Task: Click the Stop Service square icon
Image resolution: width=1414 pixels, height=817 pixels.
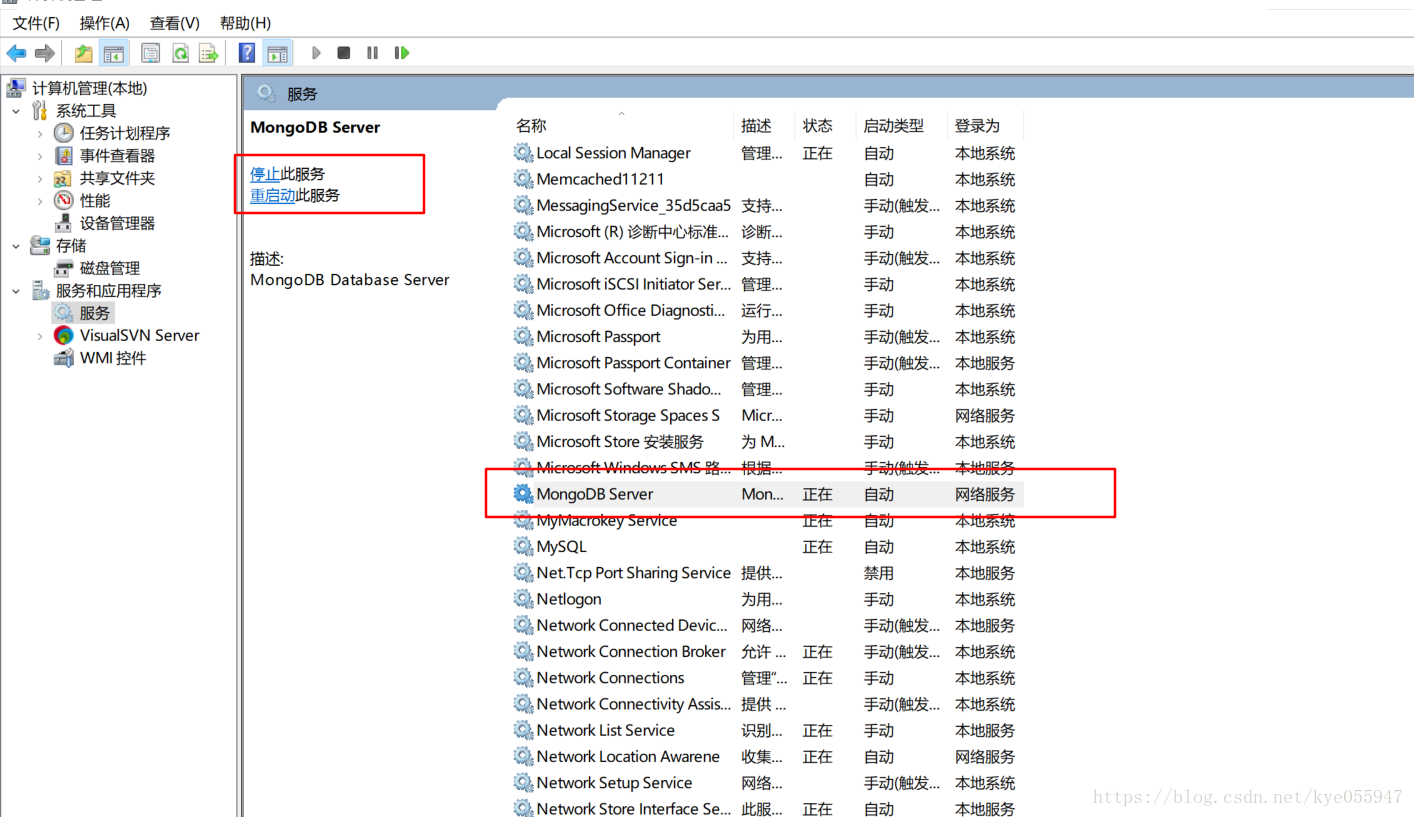Action: [x=344, y=53]
